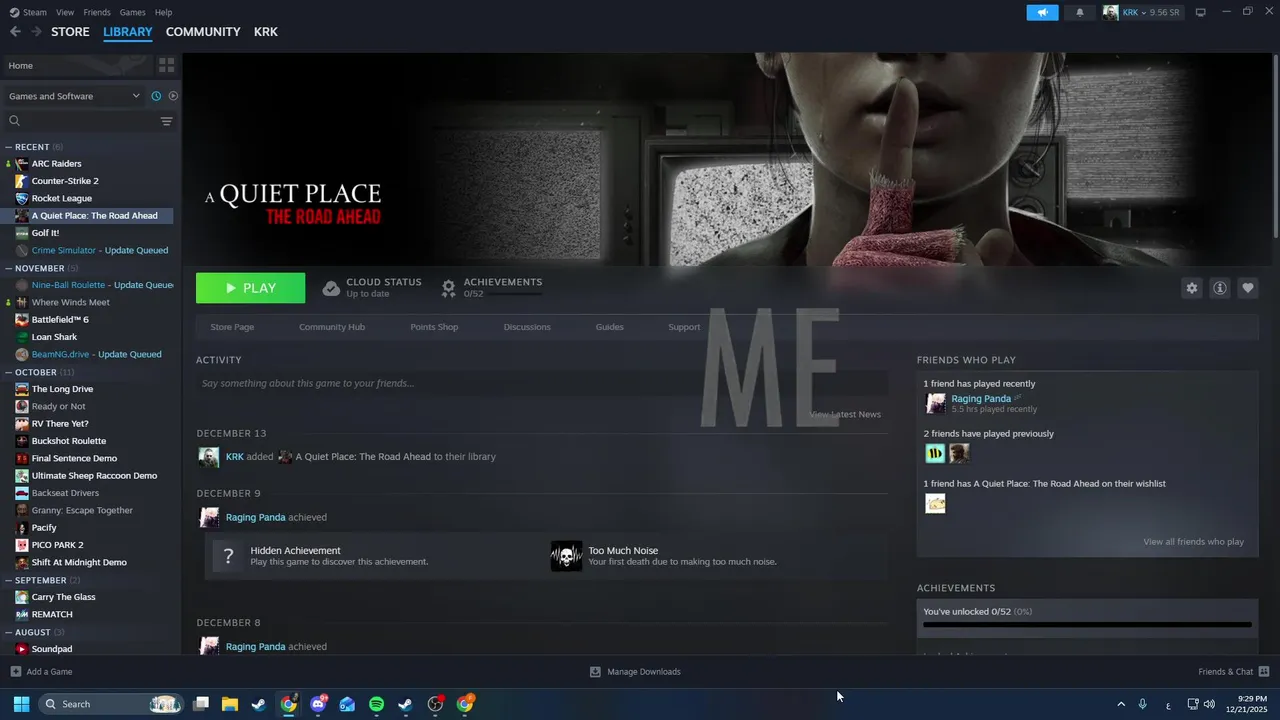Image resolution: width=1280 pixels, height=720 pixels.
Task: Open the Discussions link
Action: [527, 327]
